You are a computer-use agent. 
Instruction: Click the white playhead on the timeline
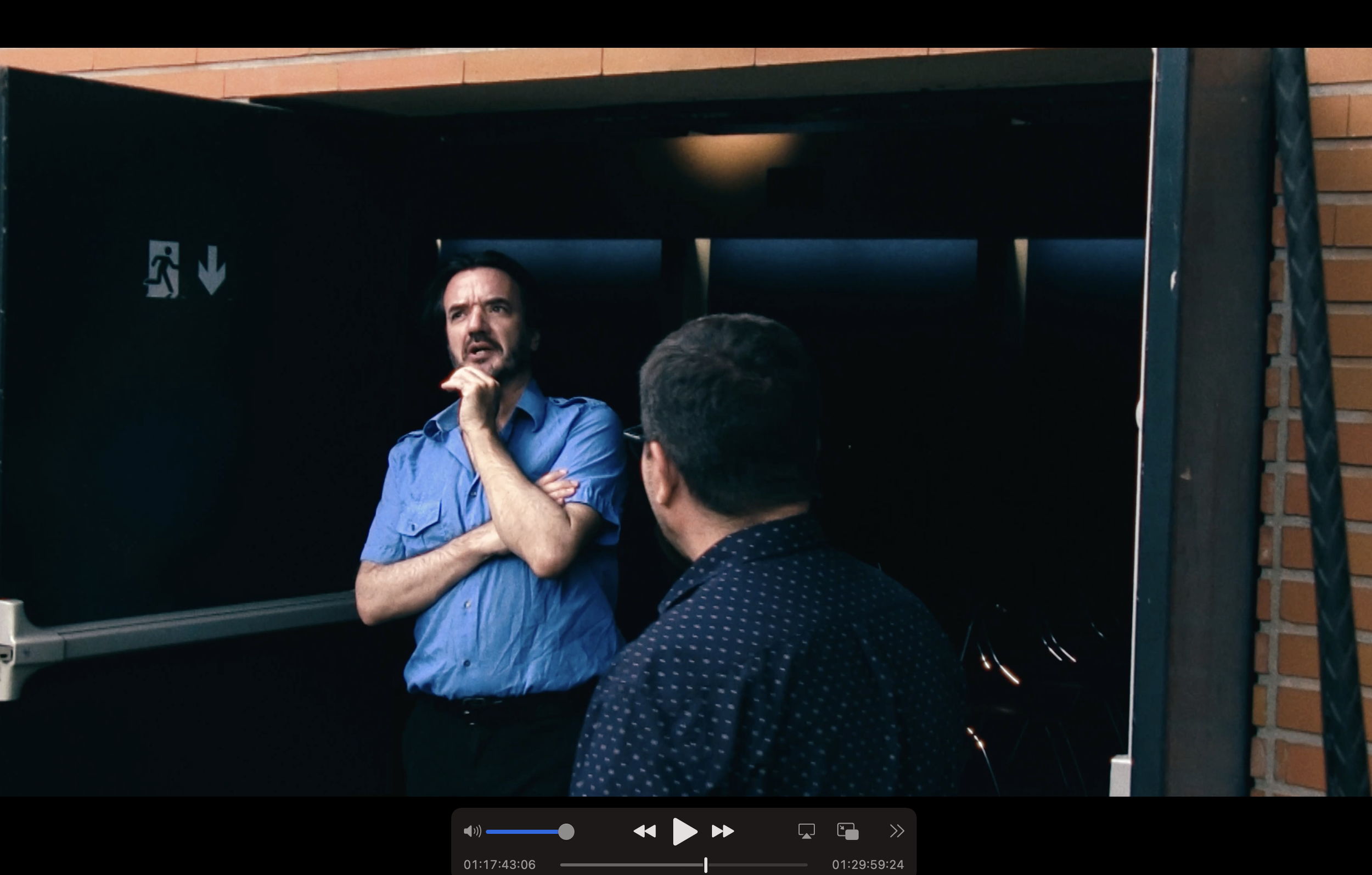tap(705, 865)
